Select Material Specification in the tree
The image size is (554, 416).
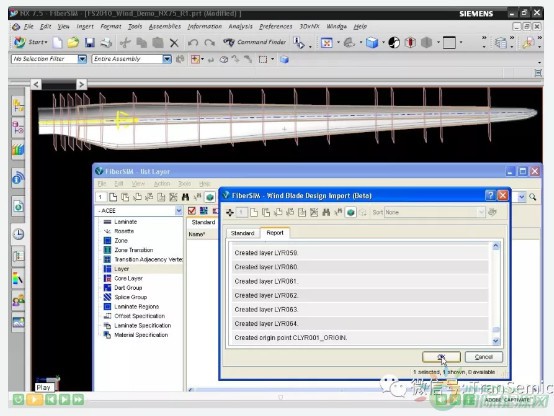pyautogui.click(x=141, y=335)
